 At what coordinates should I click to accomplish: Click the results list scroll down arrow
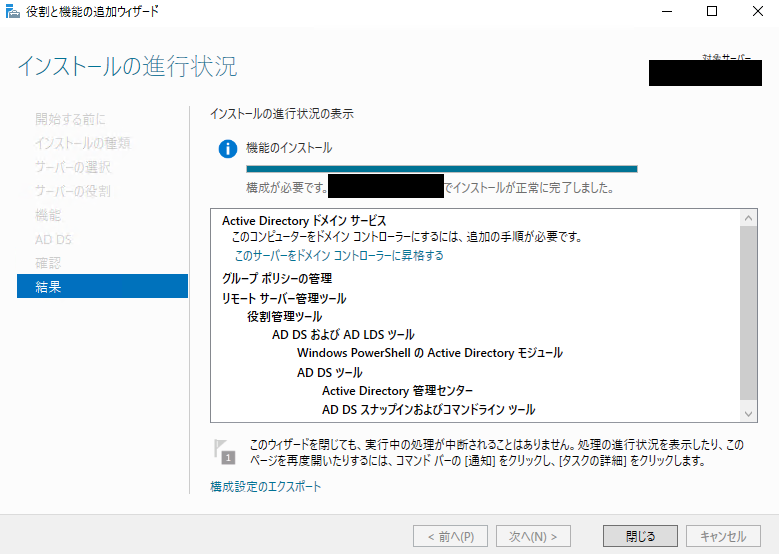(x=749, y=414)
